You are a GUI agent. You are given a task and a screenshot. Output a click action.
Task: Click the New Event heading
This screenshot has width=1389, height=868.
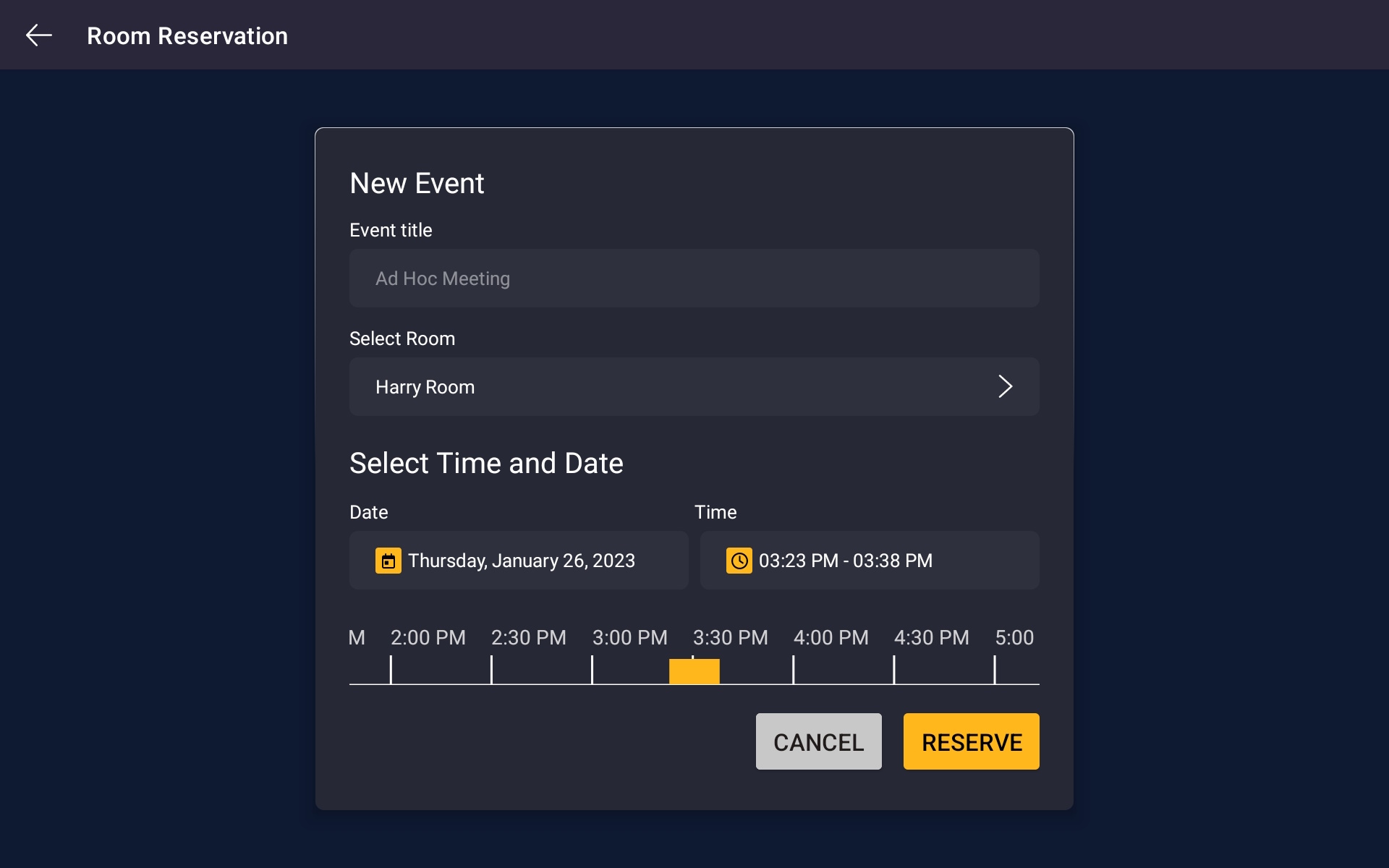(417, 183)
